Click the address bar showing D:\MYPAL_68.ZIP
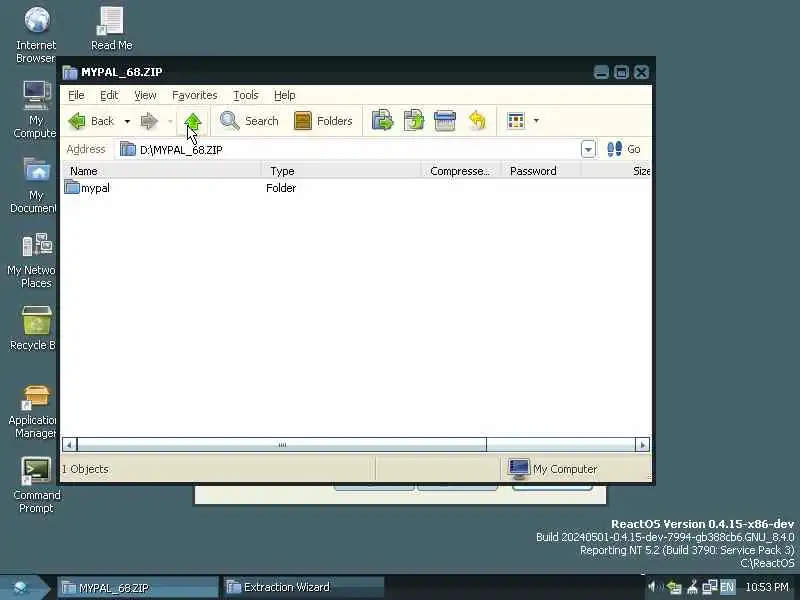The width and height of the screenshot is (800, 600). pyautogui.click(x=348, y=149)
